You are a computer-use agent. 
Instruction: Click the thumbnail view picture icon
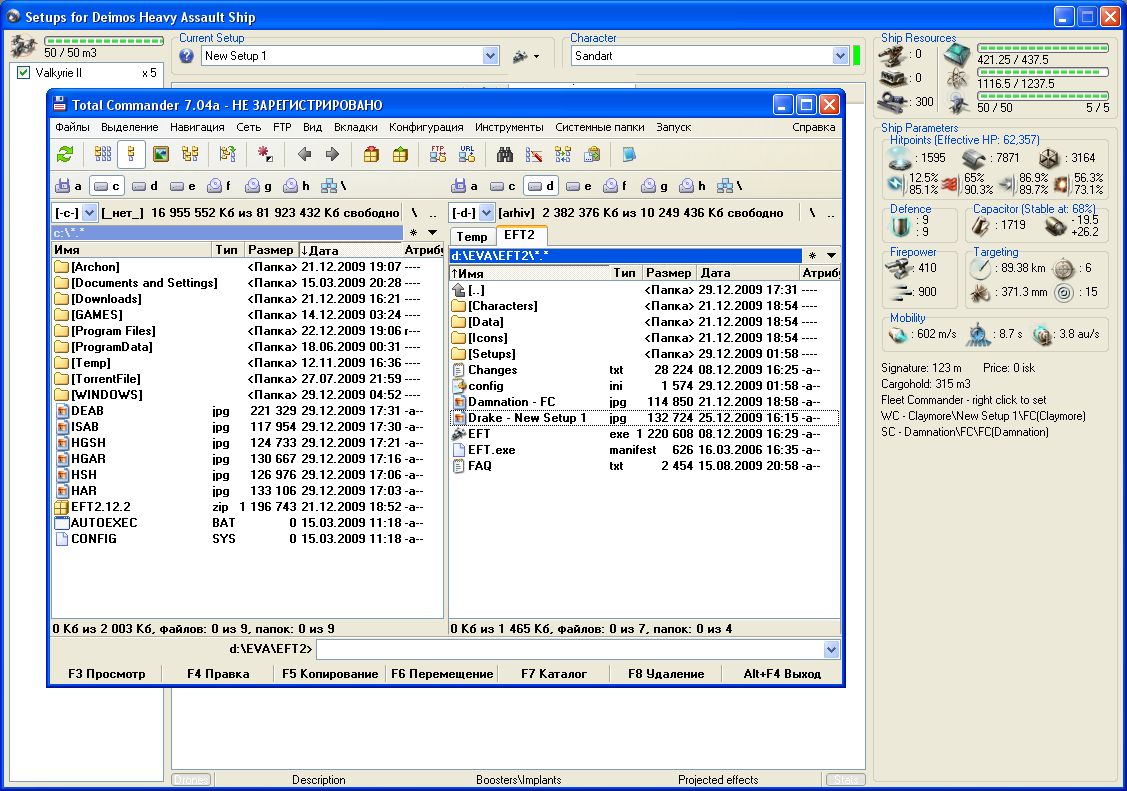(160, 154)
